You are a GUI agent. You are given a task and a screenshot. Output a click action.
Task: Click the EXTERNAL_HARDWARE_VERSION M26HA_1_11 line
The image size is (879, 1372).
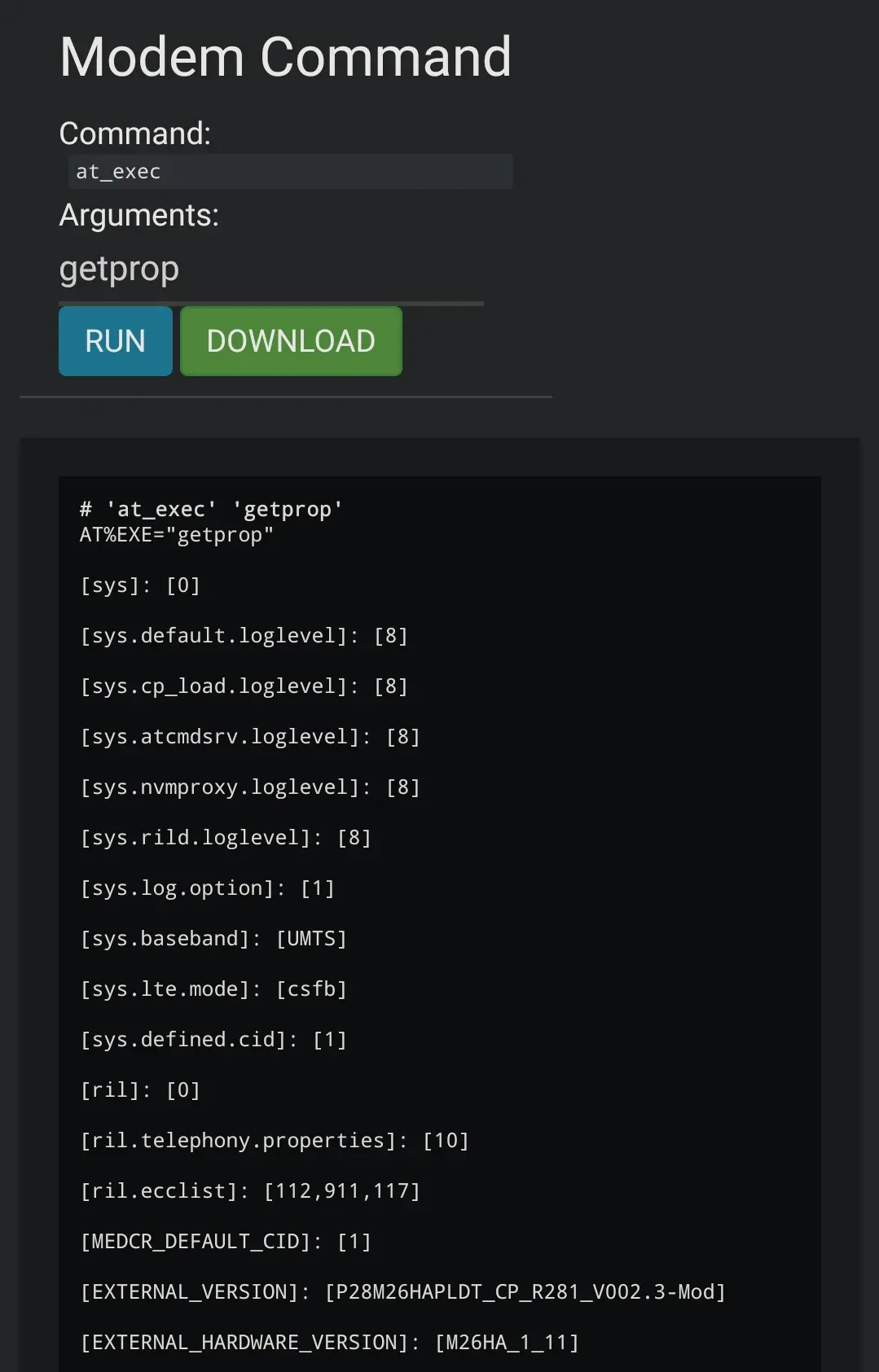click(x=329, y=1343)
